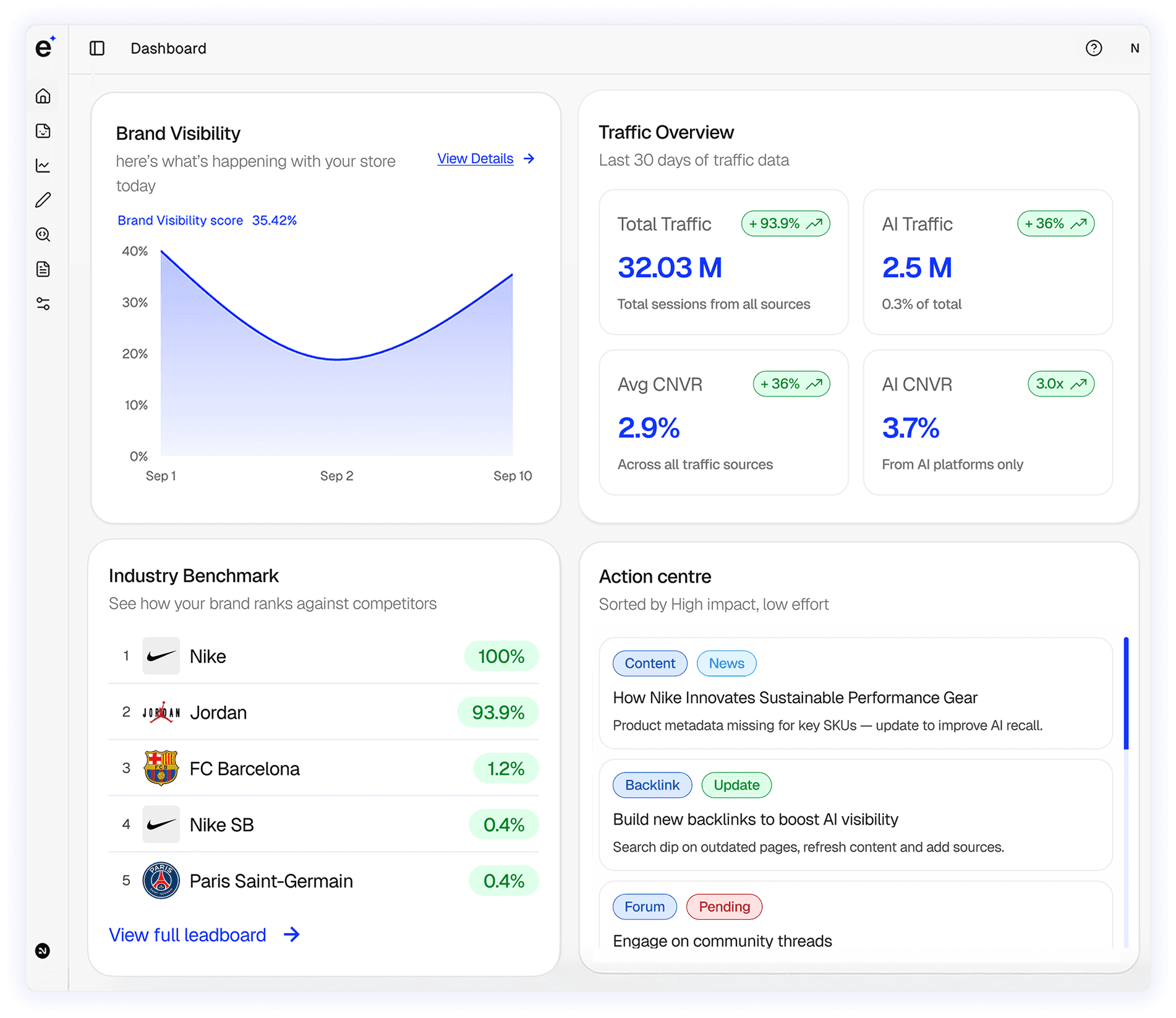1176x1018 pixels.
Task: Click 'Total sessions from all sources' text
Action: [714, 304]
